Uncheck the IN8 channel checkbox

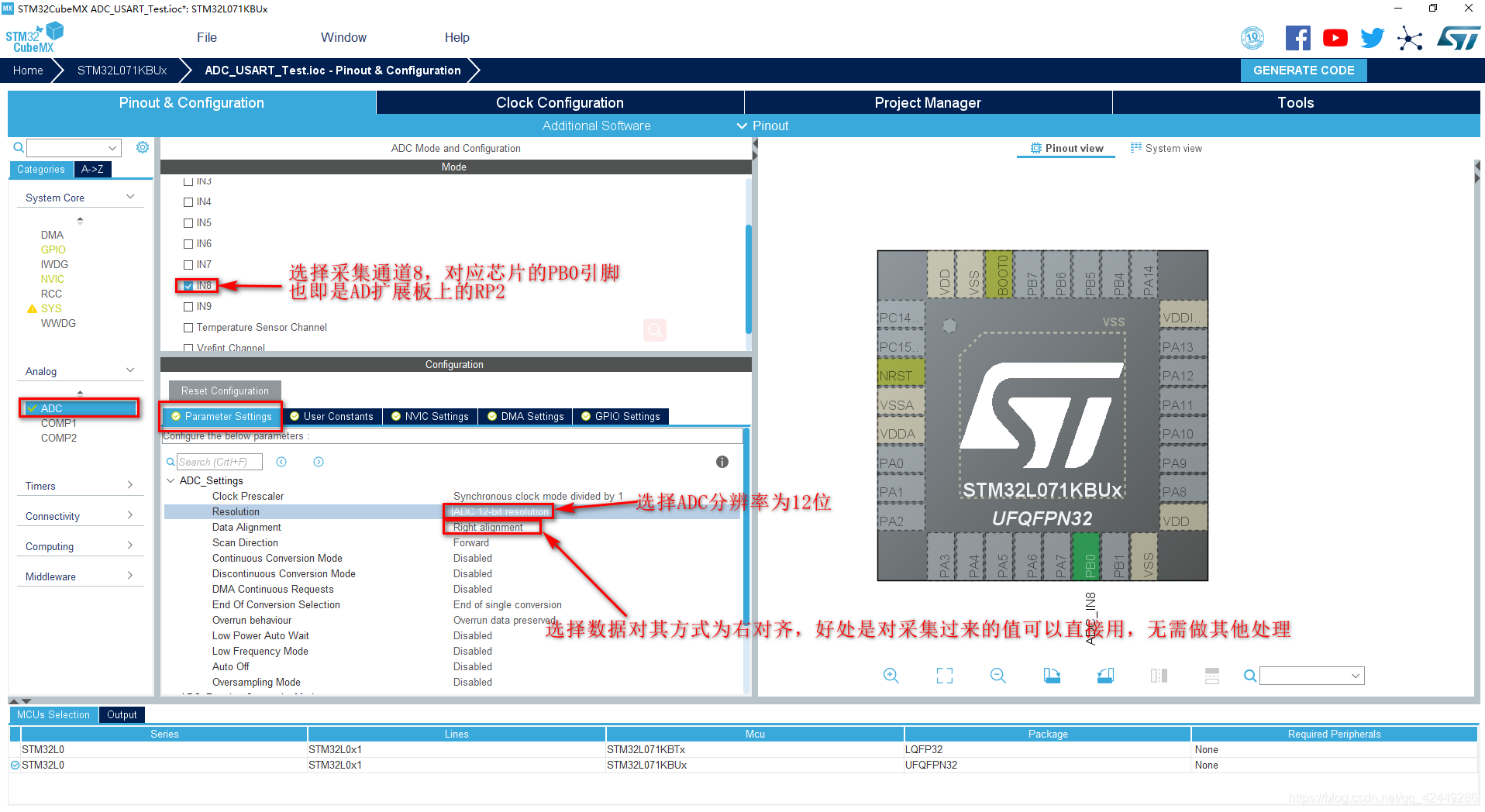point(188,286)
